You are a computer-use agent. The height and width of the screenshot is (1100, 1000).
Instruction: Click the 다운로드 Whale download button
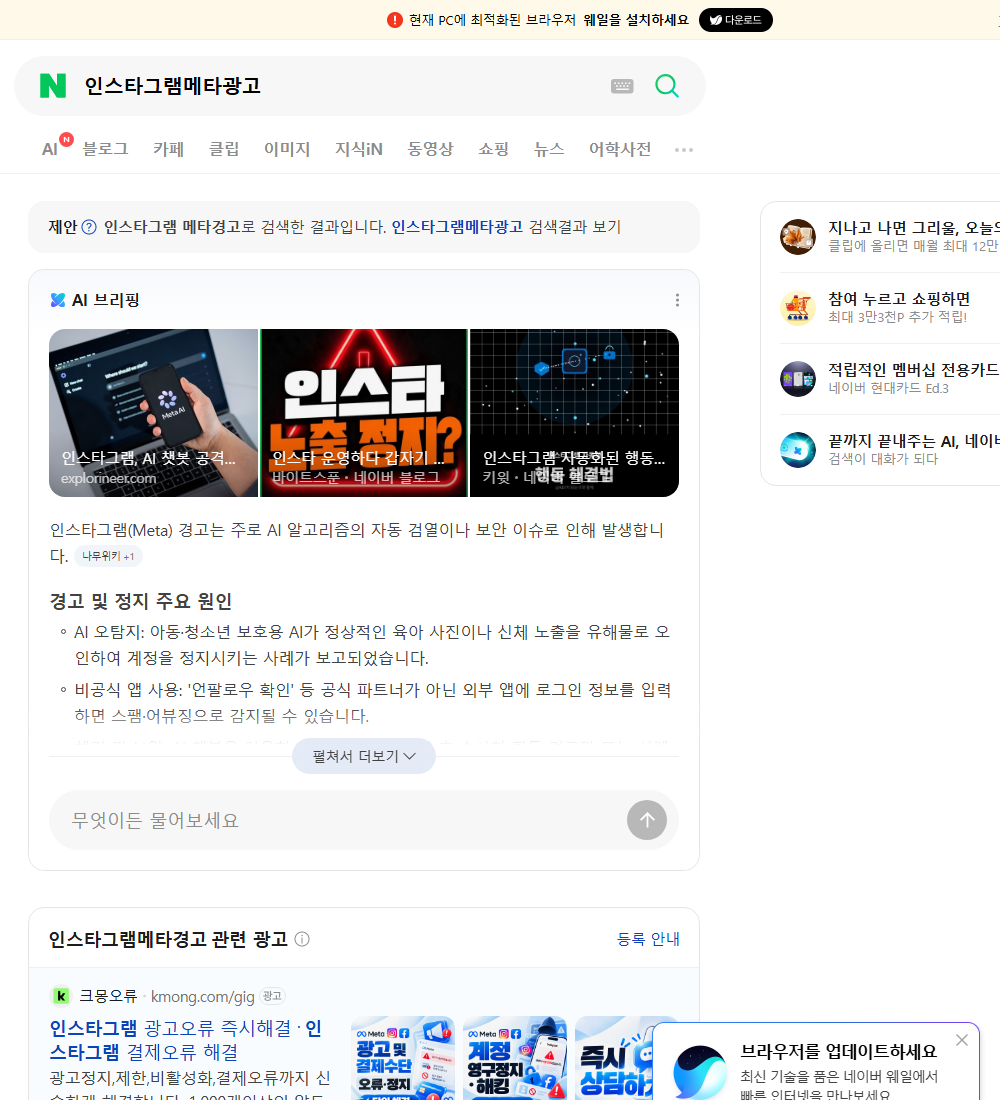click(x=735, y=20)
